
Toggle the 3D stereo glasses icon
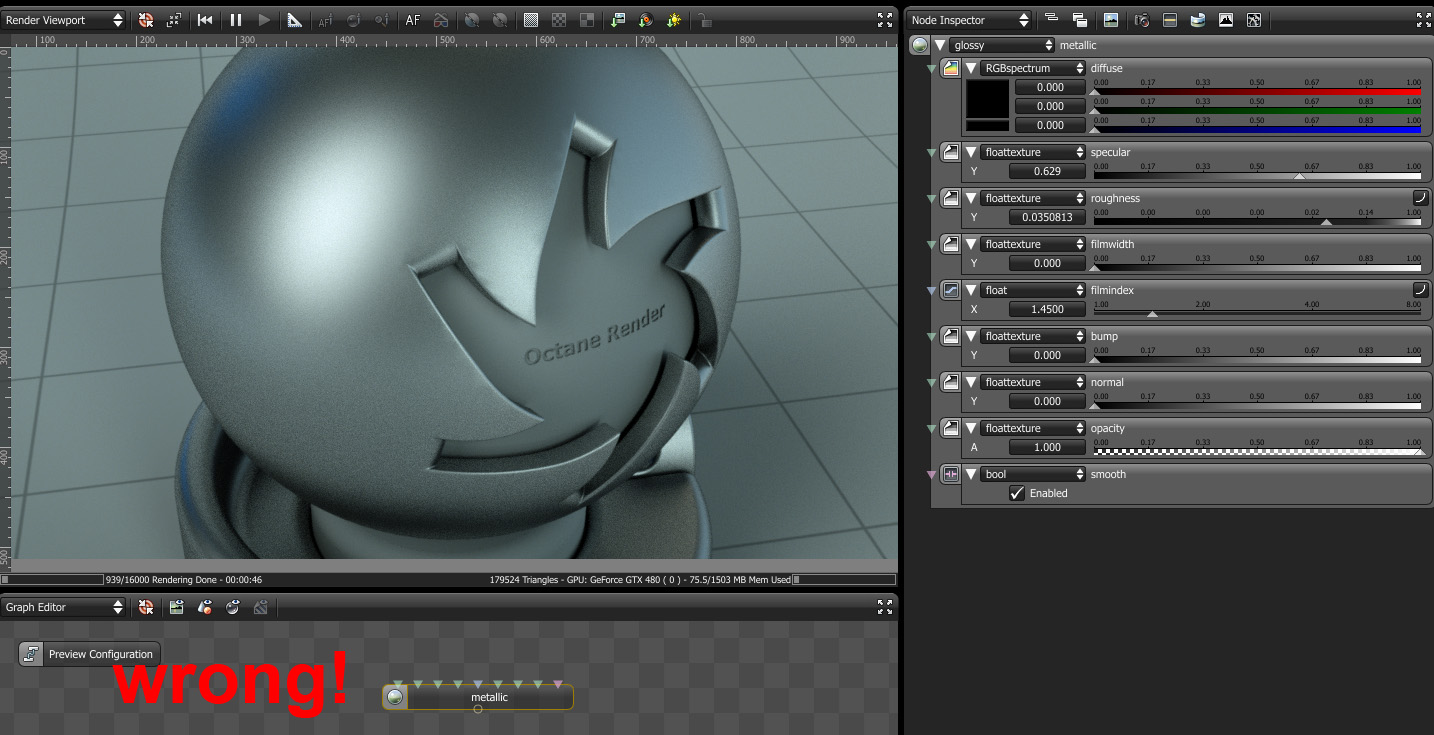(x=441, y=20)
